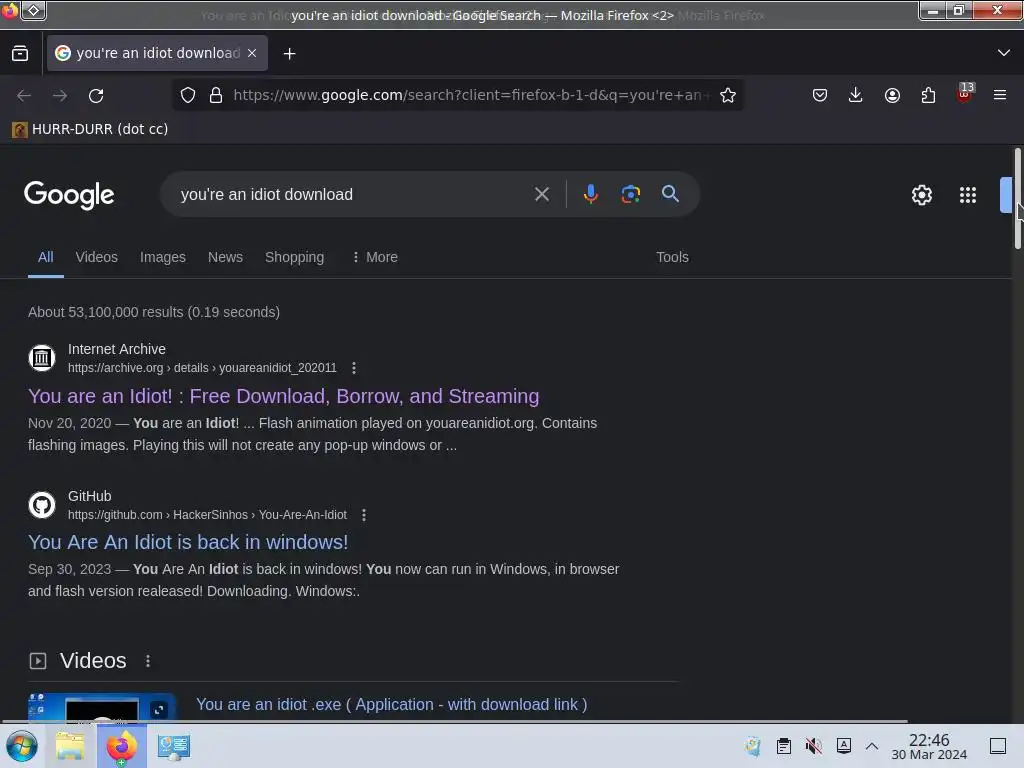Show desktop using taskbar corner button
The height and width of the screenshot is (768, 1024).
point(998,746)
